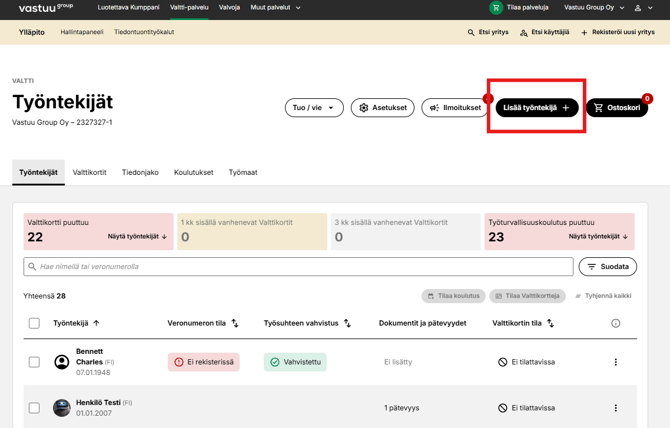Focus the Hae nimellä tai veronumerolla field

click(298, 267)
